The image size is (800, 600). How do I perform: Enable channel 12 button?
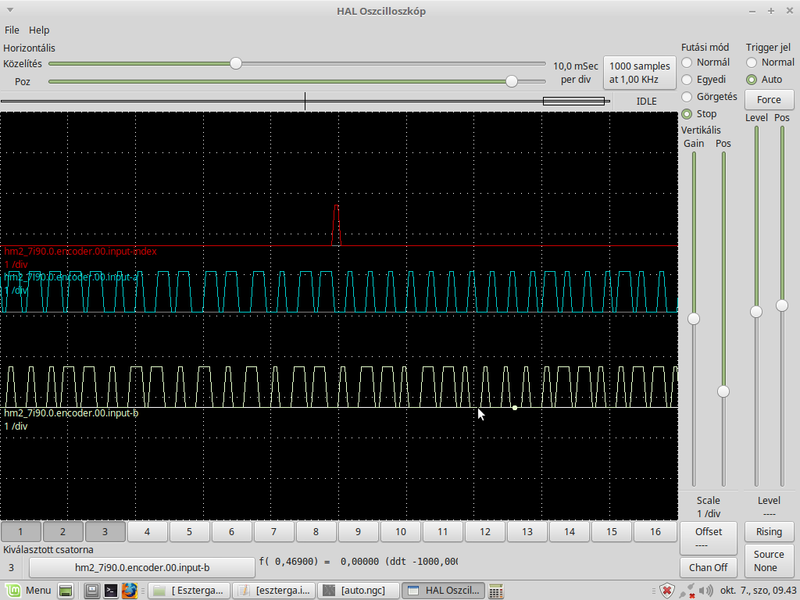(485, 532)
